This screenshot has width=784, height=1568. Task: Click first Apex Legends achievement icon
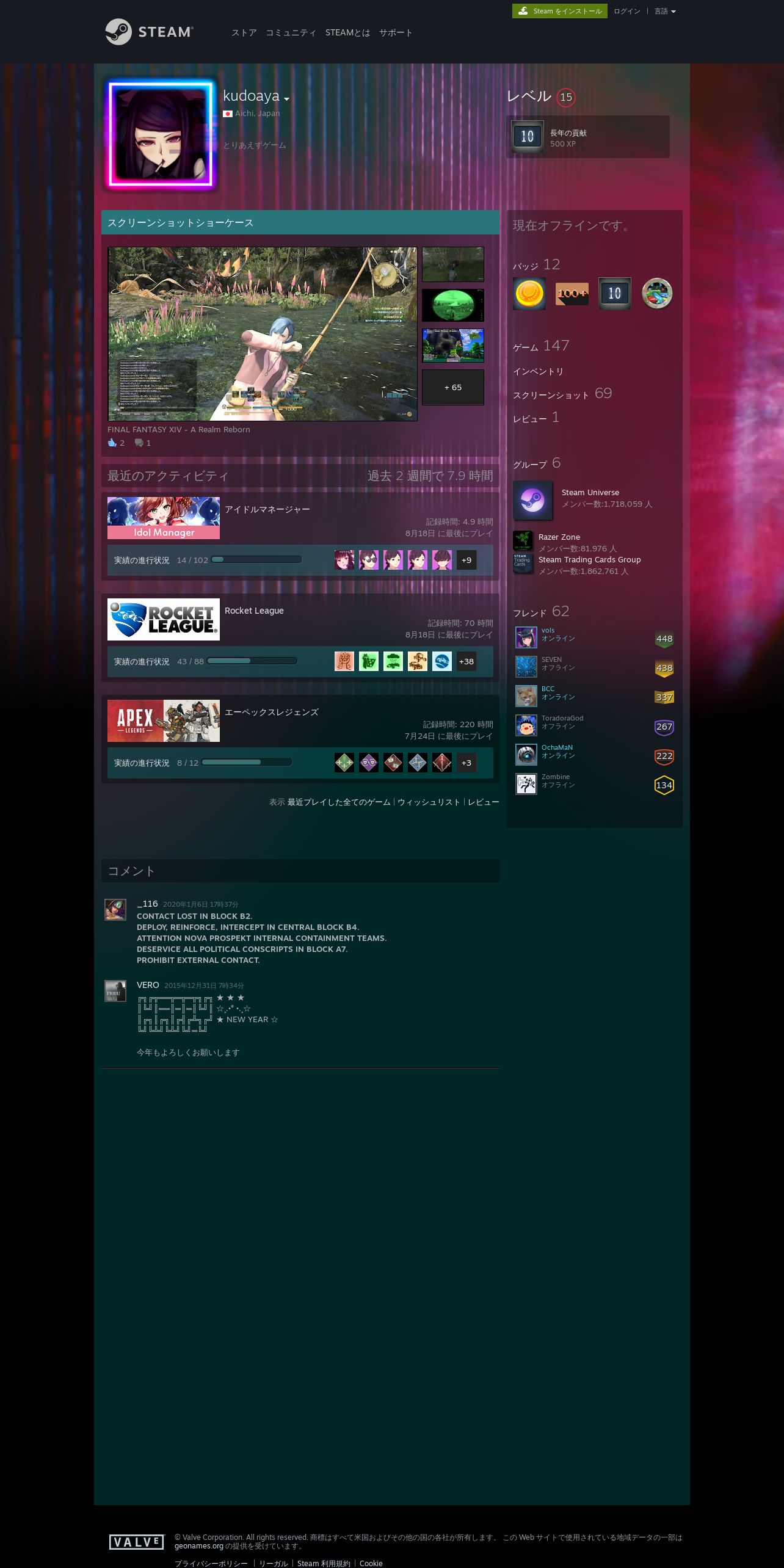pyautogui.click(x=344, y=763)
